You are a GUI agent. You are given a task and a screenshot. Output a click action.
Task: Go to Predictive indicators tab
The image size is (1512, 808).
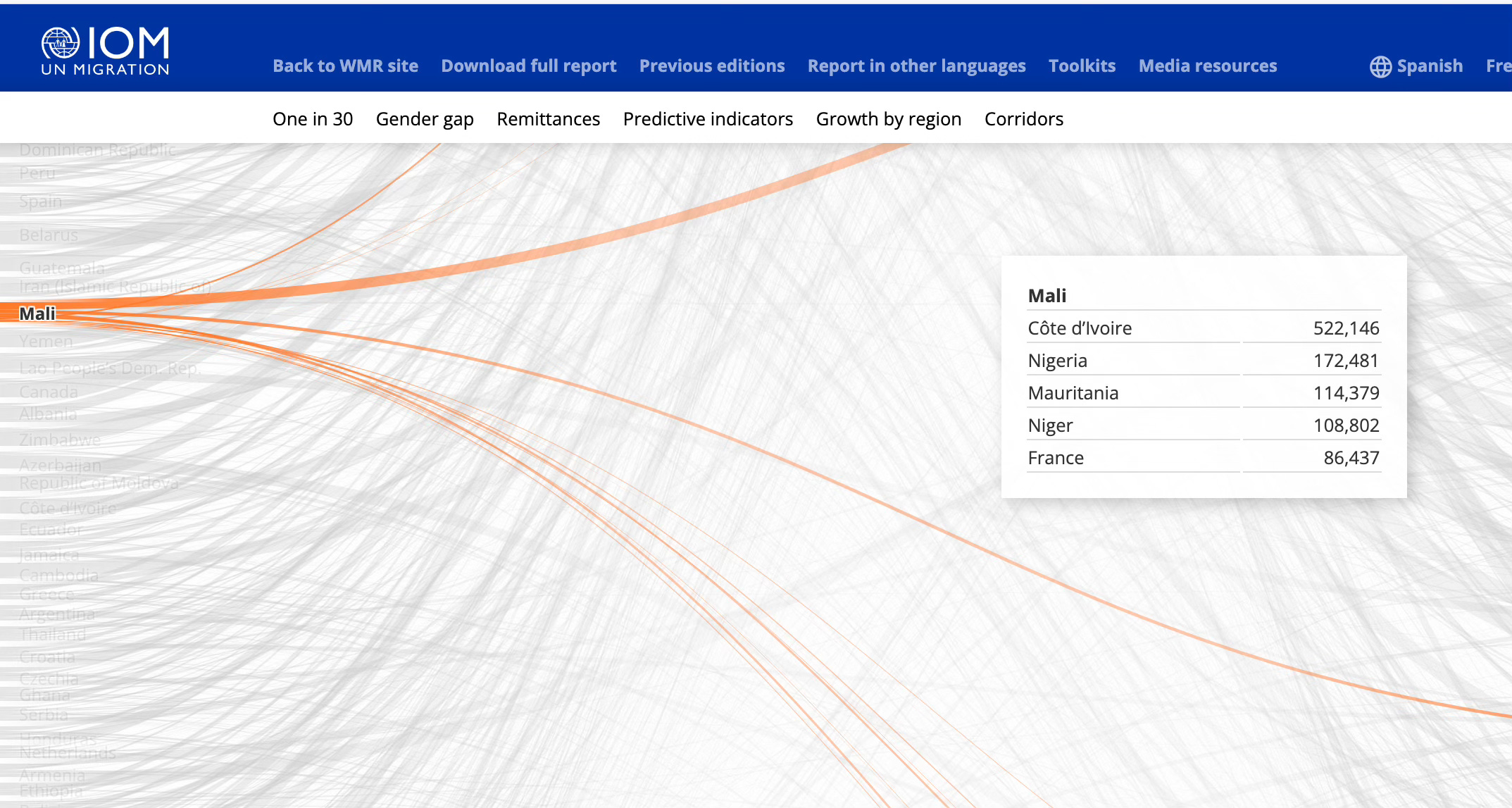pos(708,119)
